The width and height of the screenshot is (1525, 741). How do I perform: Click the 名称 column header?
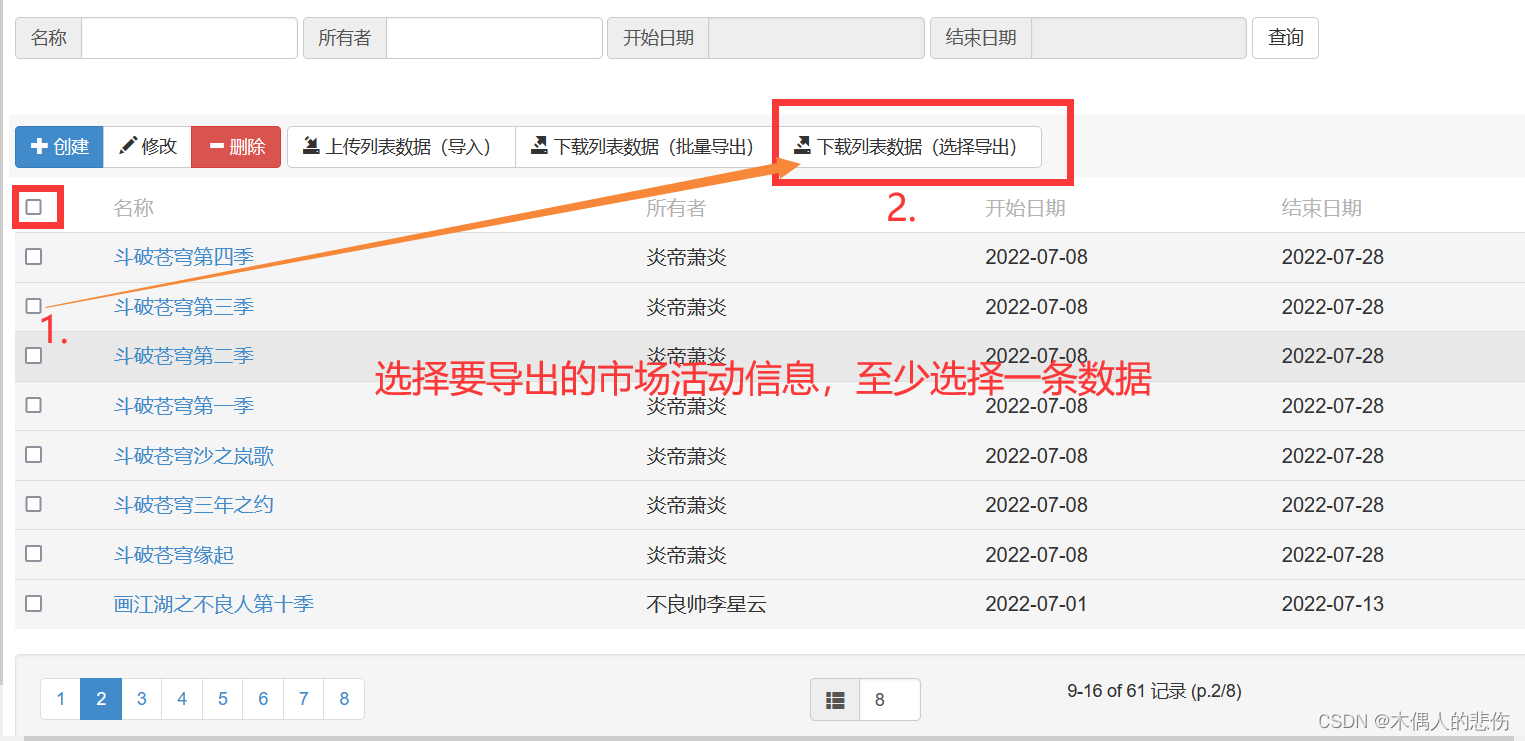pyautogui.click(x=134, y=208)
